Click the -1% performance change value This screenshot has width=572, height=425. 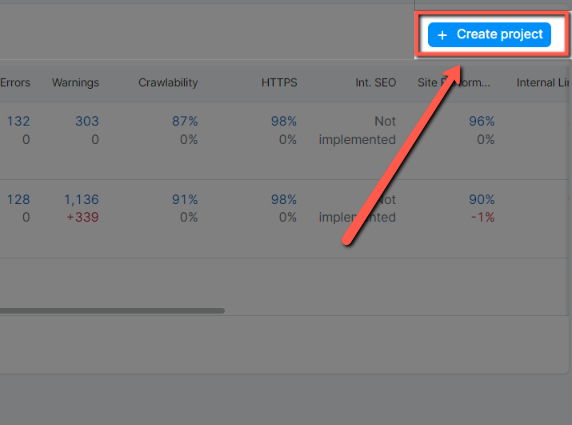point(483,217)
